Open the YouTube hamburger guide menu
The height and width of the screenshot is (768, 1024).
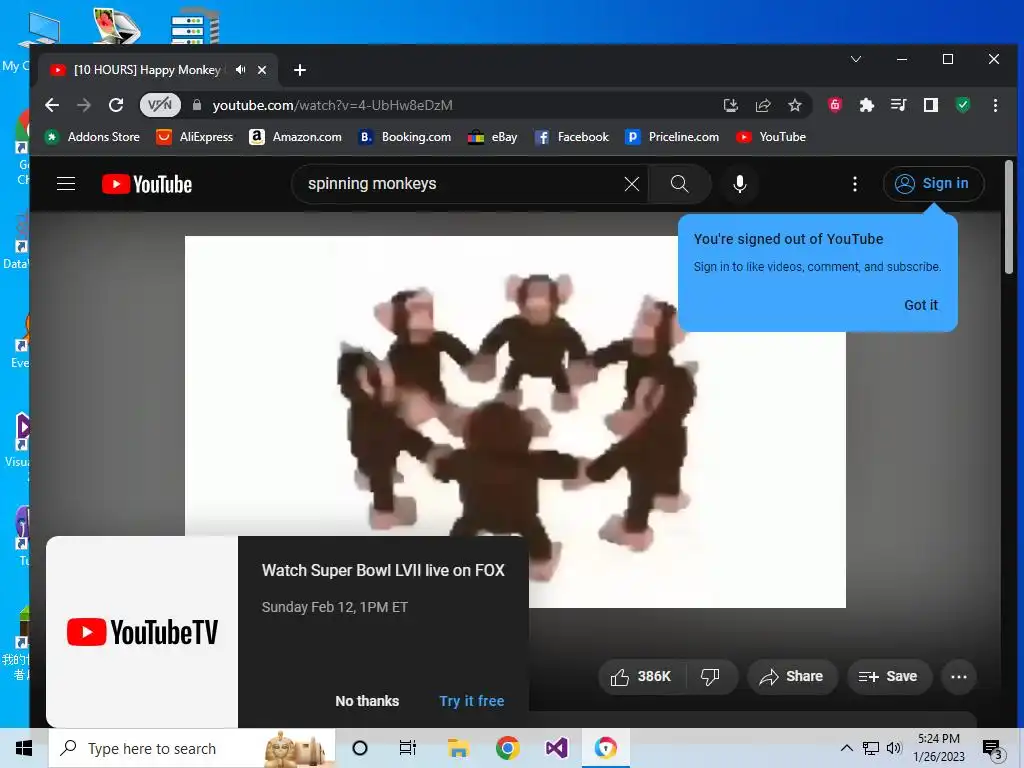(x=66, y=184)
